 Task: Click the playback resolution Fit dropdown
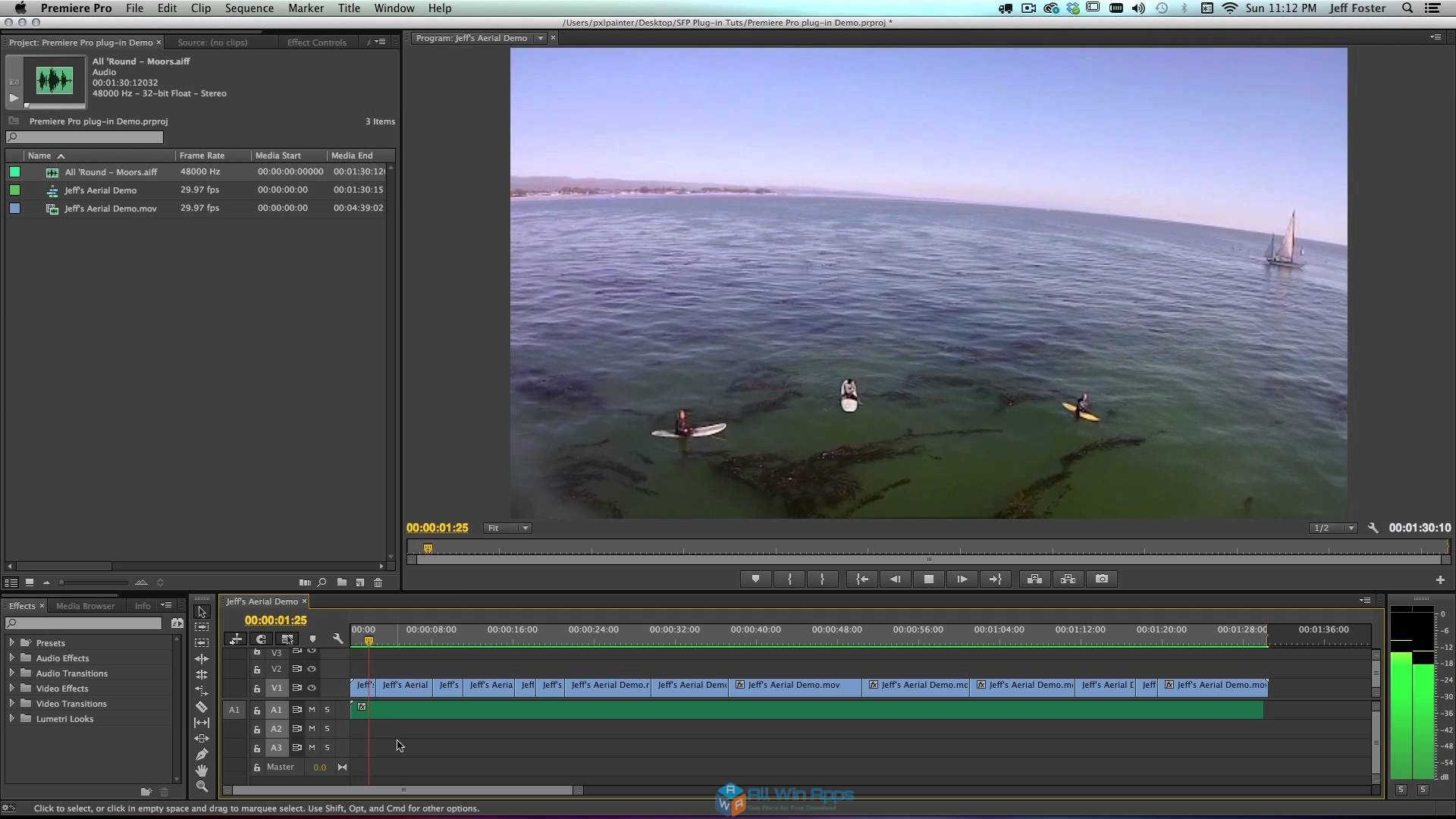(506, 527)
